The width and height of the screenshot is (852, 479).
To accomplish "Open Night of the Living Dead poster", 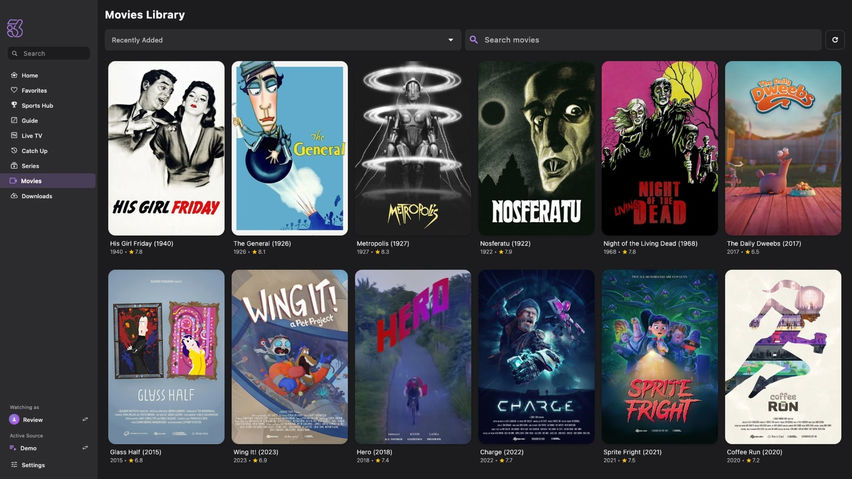I will point(660,148).
